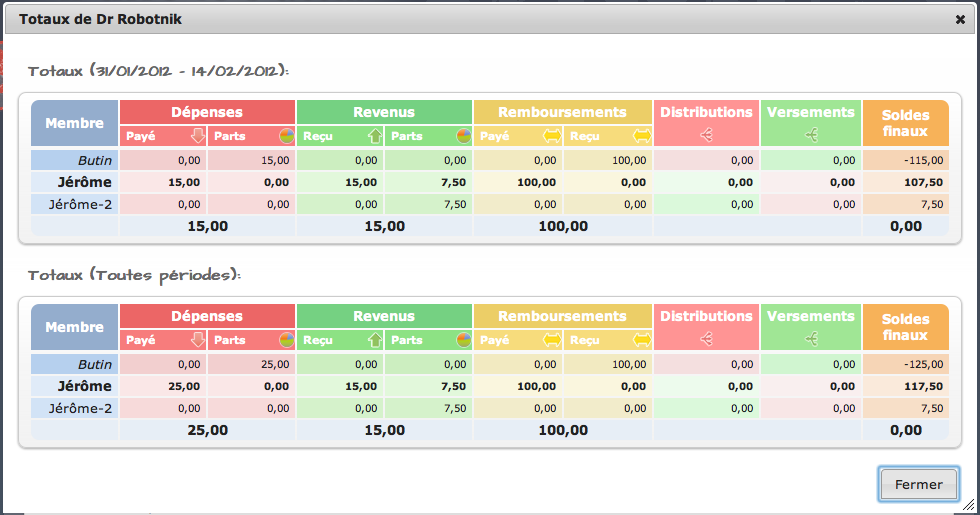Click the resize grip at the dialog corner

tap(969, 505)
